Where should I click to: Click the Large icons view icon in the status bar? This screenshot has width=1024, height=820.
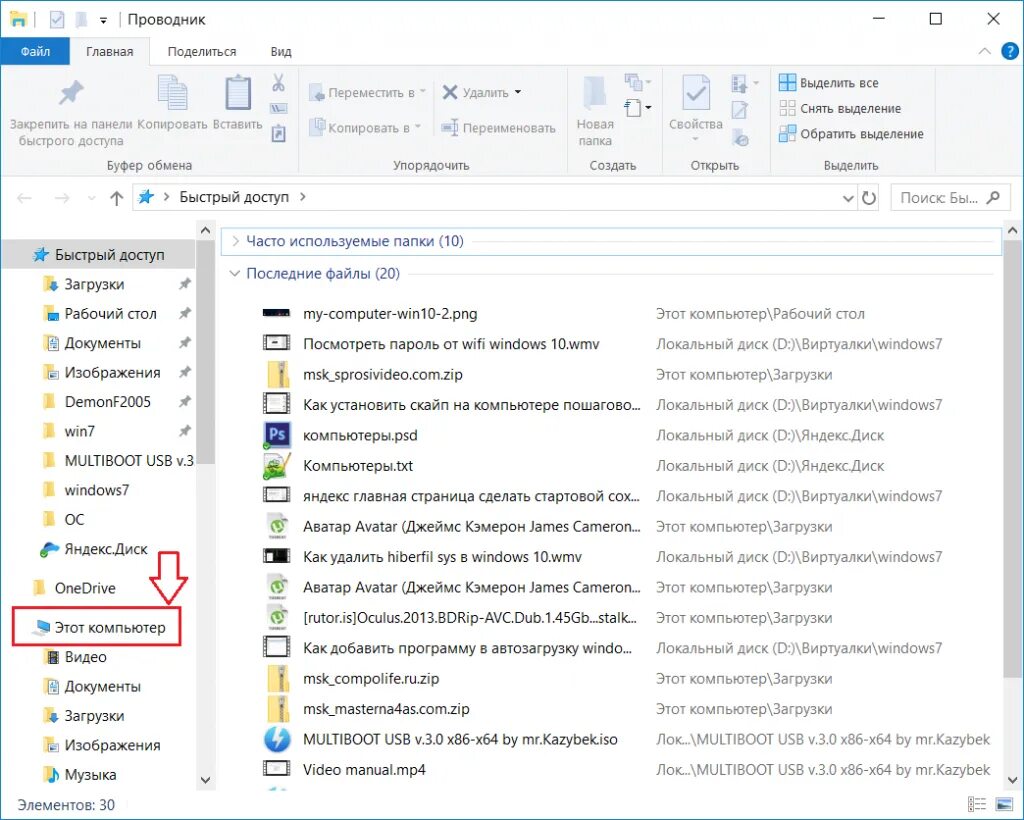(x=1004, y=804)
